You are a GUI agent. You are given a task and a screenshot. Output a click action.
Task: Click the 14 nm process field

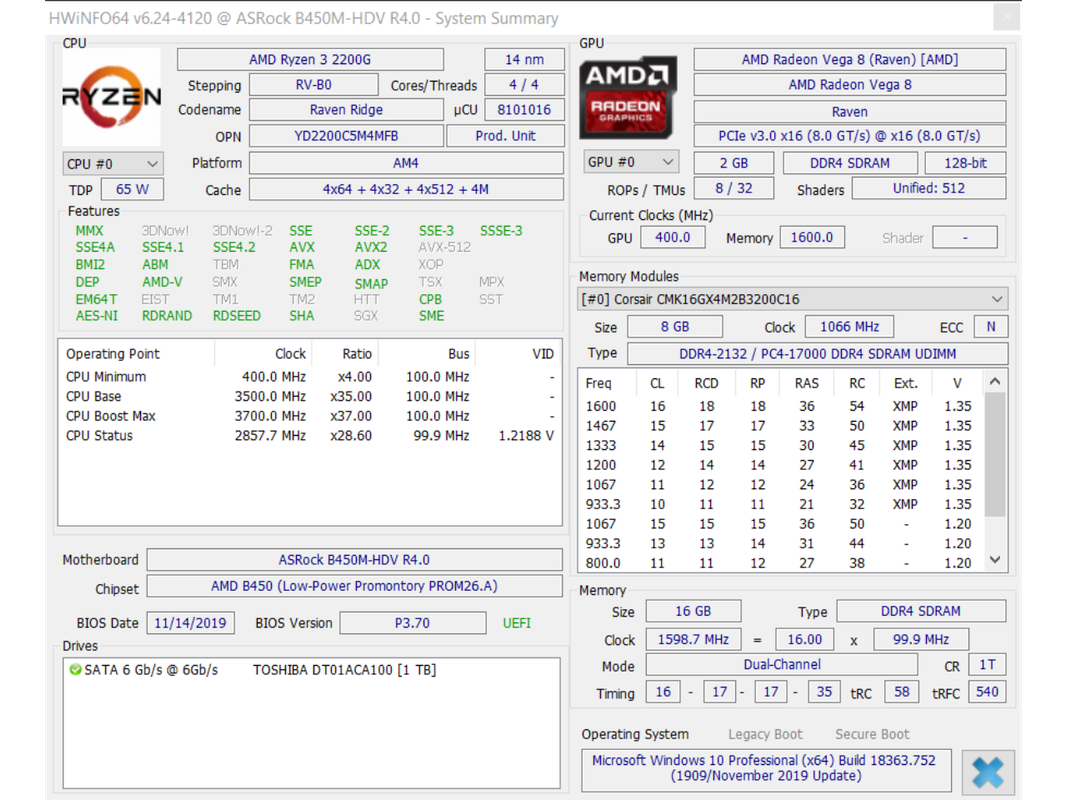click(x=525, y=60)
